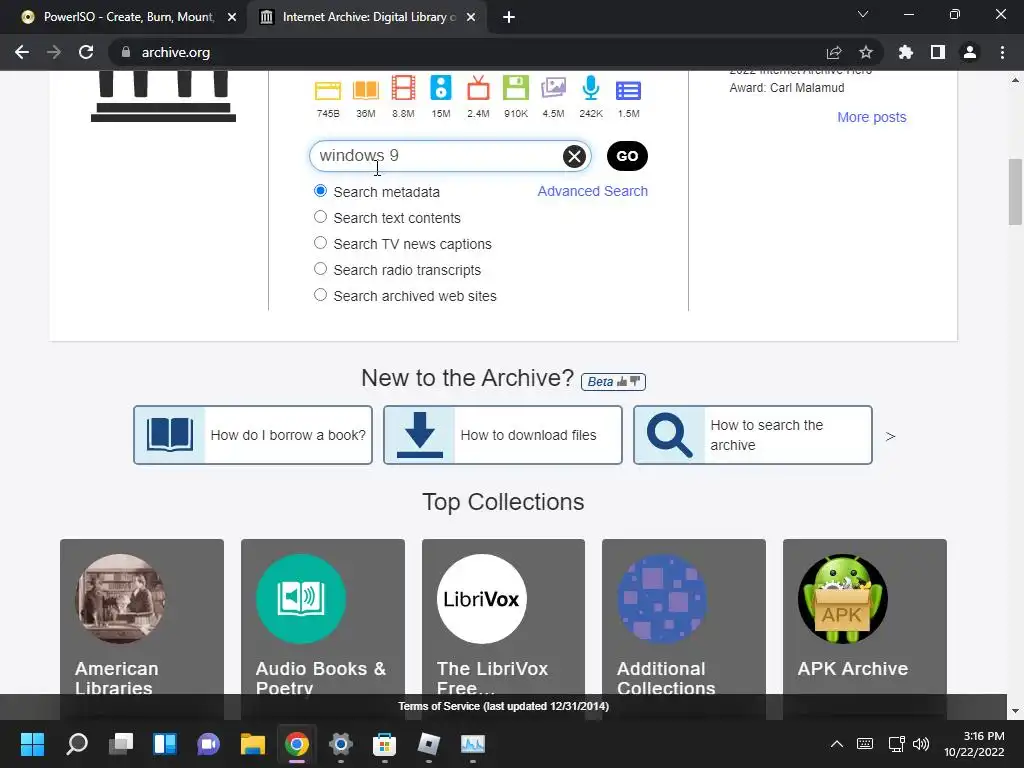Open the Books (36M) media icon

coord(366,90)
